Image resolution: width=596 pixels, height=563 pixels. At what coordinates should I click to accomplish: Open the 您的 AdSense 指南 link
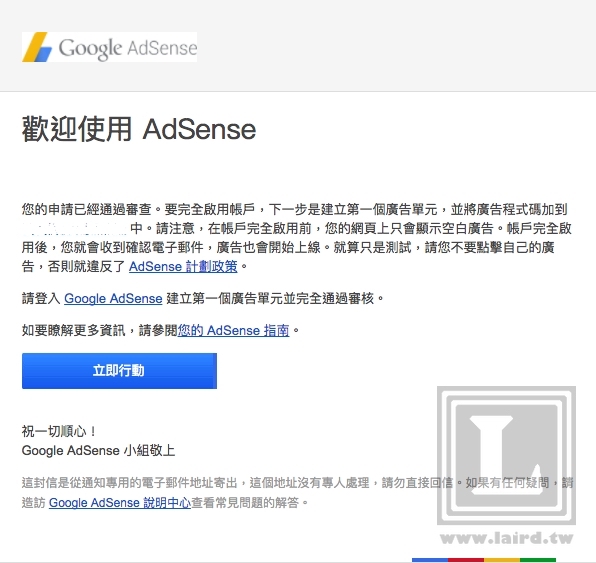(x=233, y=330)
